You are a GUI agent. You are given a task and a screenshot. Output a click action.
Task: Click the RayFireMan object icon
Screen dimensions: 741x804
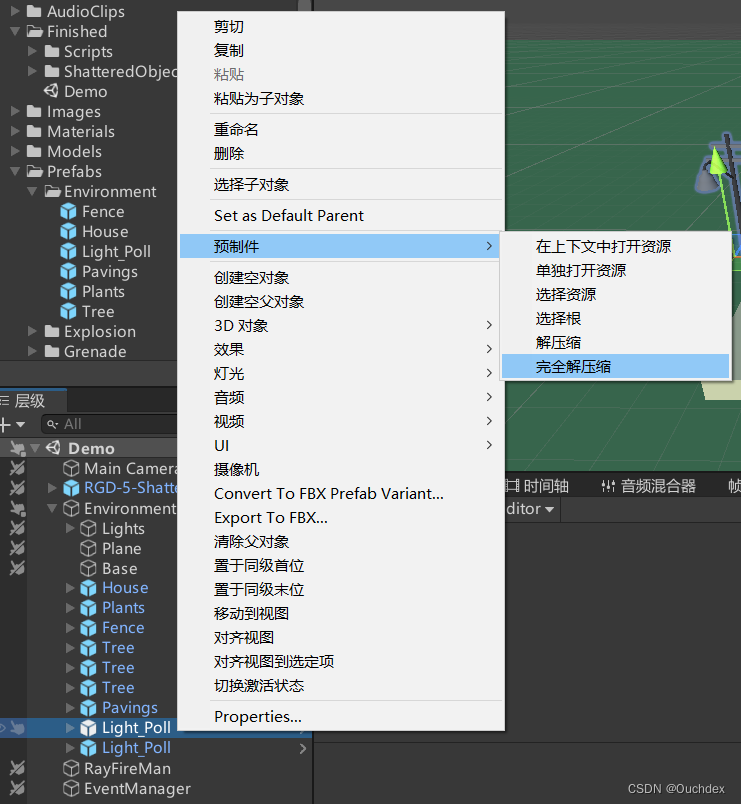coord(71,768)
